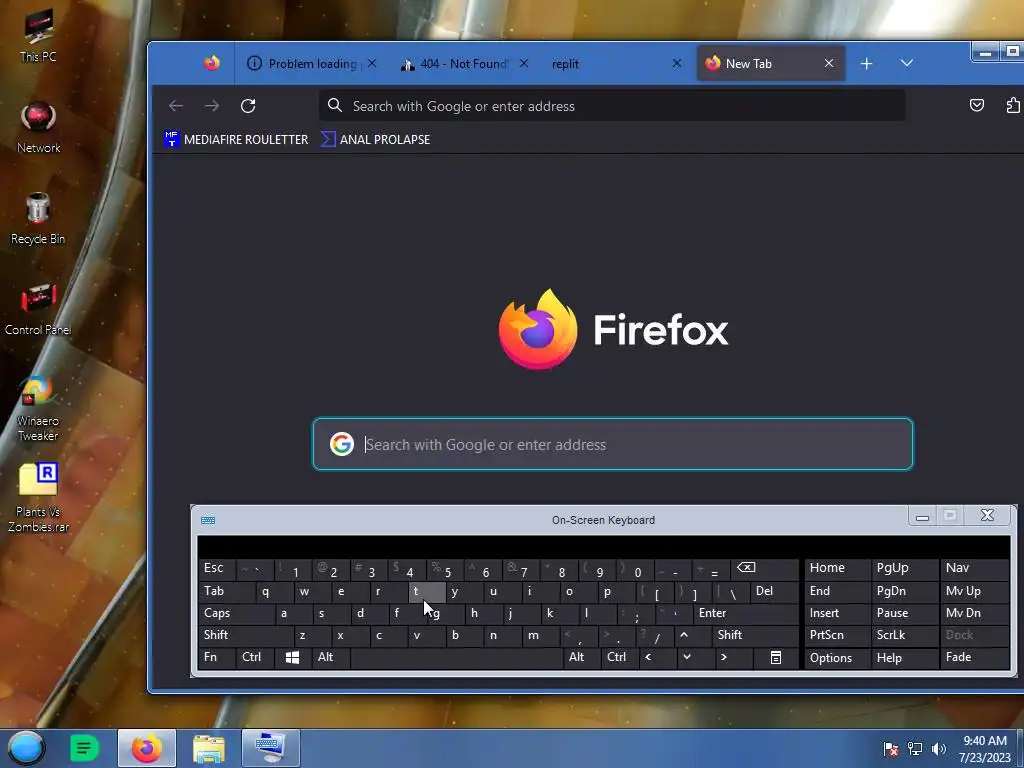
Task: Close the replit tab
Action: coord(677,63)
